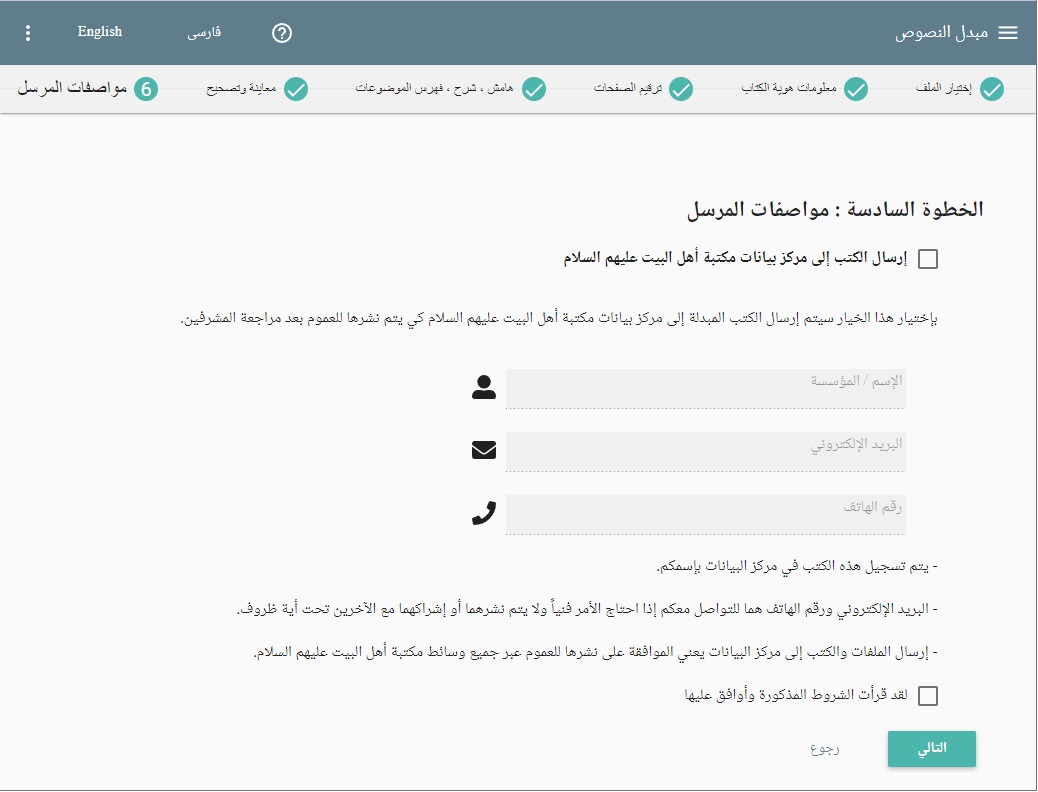This screenshot has width=1038, height=792.
Task: Click the checkmark icon for إختيار الملف step
Action: (x=991, y=90)
